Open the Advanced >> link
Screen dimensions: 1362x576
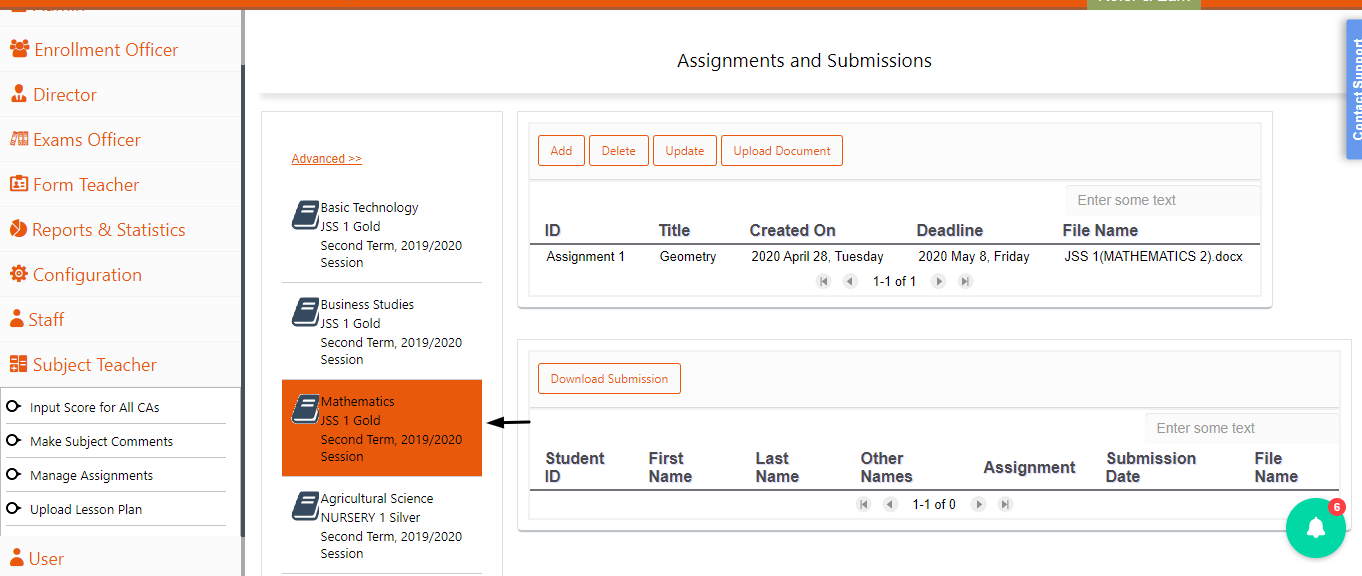(326, 159)
